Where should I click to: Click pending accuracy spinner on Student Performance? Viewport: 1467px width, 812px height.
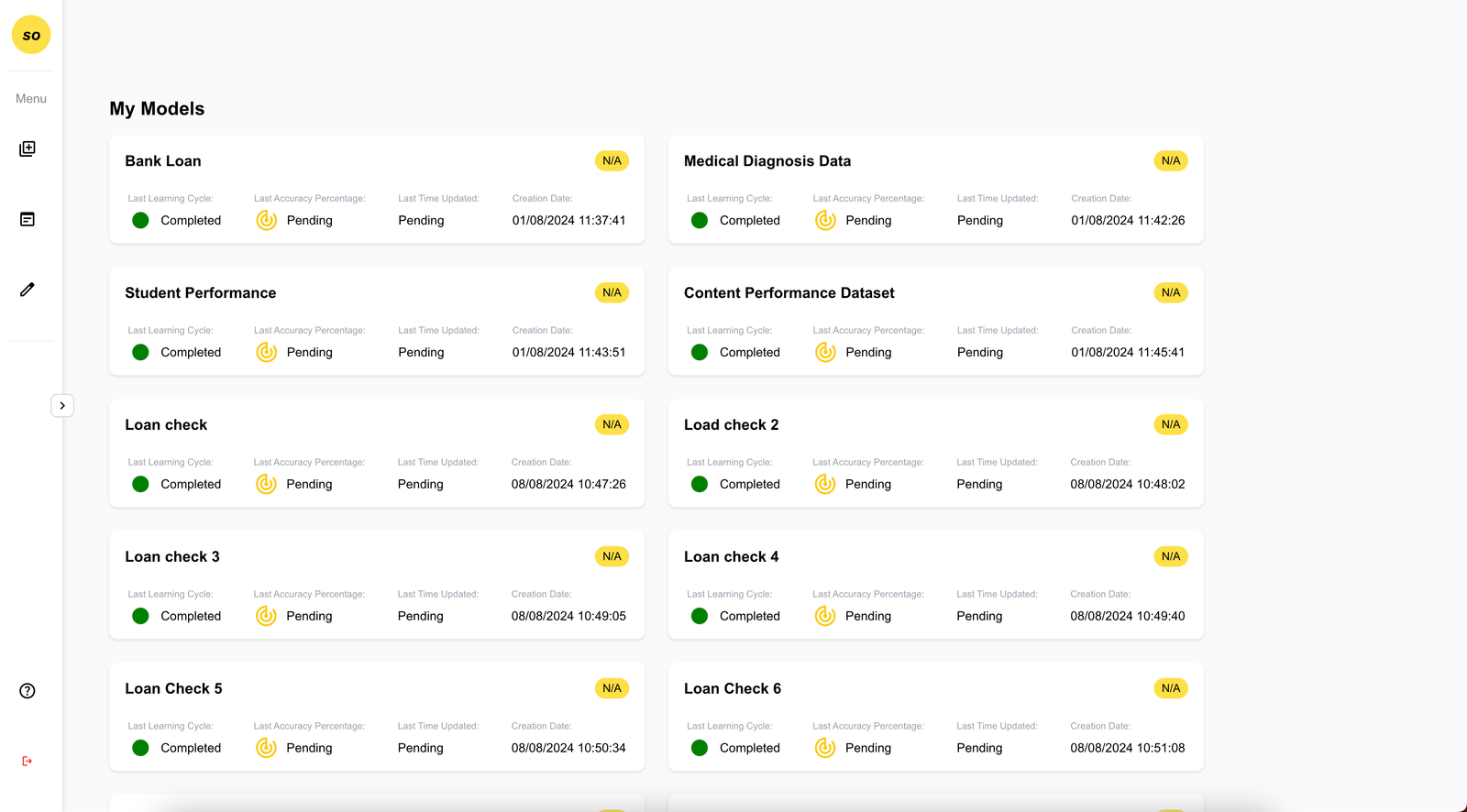pos(267,352)
